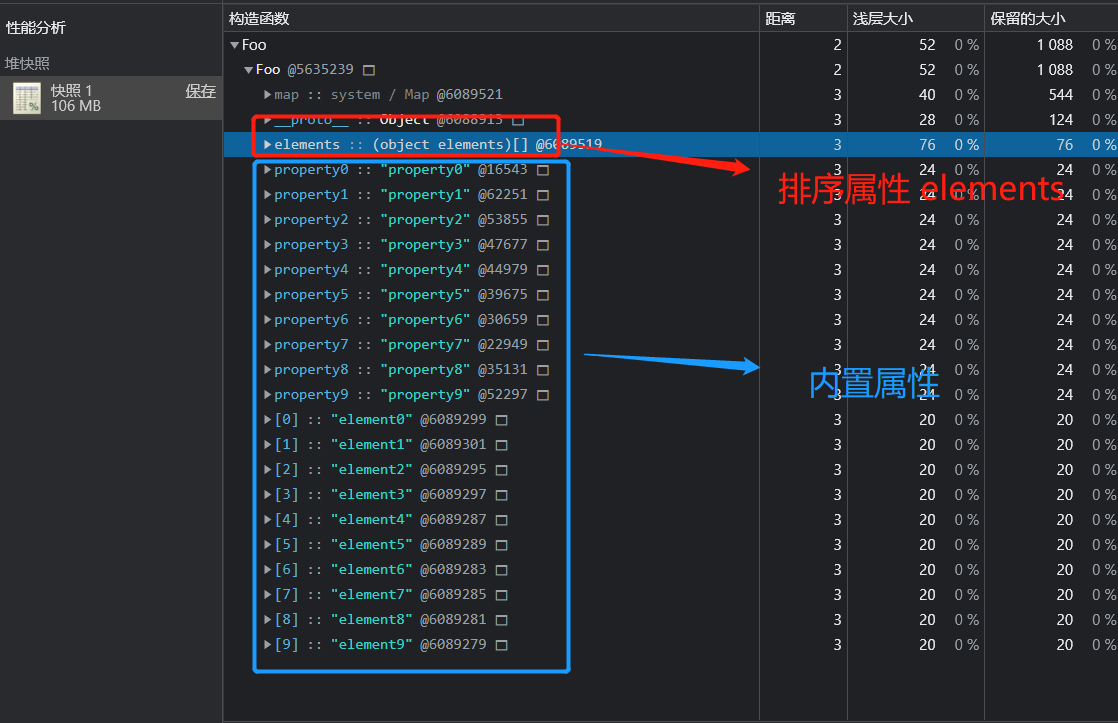Click the square icon after element4 @6089287
The height and width of the screenshot is (723, 1118).
click(501, 520)
